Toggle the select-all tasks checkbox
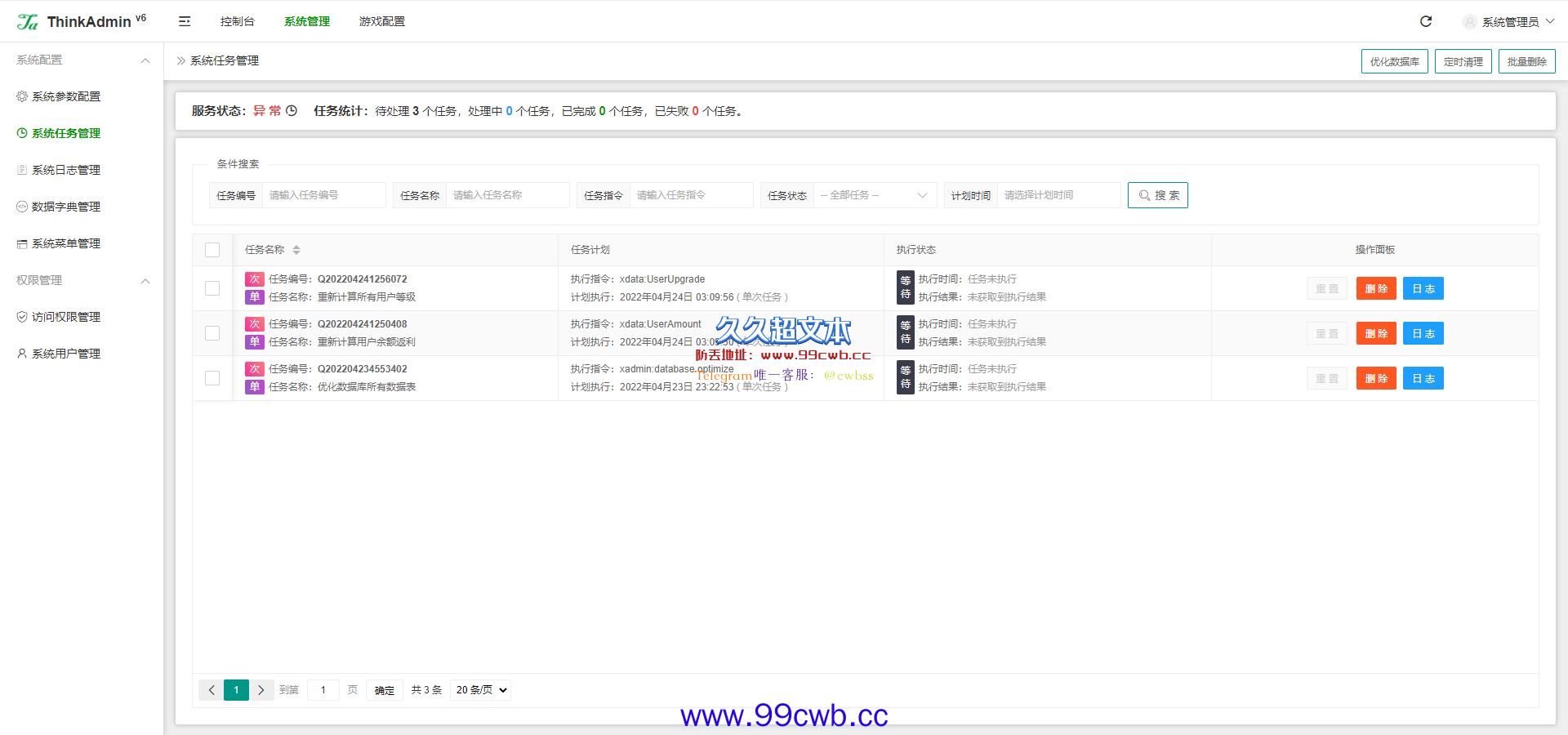Viewport: 1568px width, 735px height. tap(212, 250)
